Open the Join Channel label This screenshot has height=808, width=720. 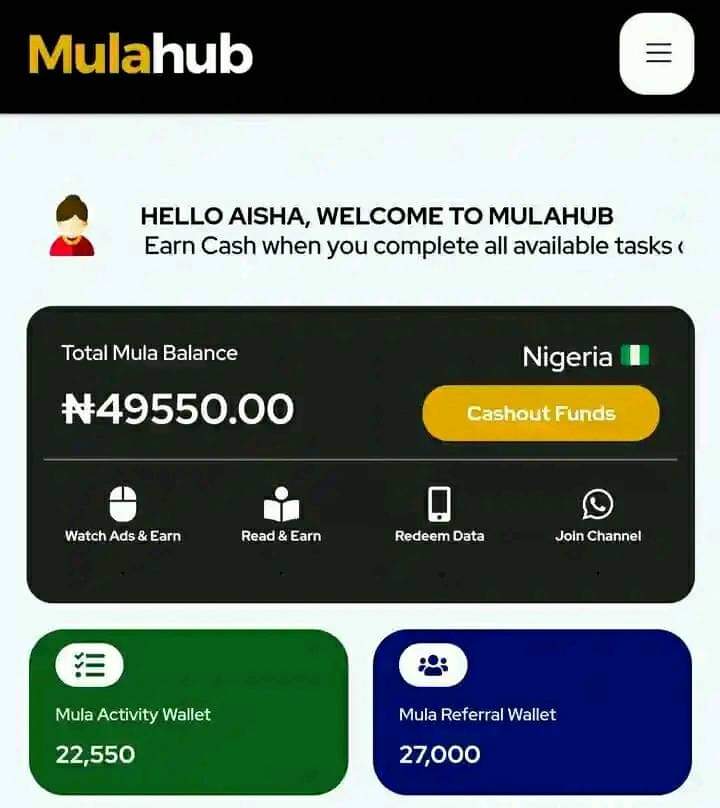point(598,536)
